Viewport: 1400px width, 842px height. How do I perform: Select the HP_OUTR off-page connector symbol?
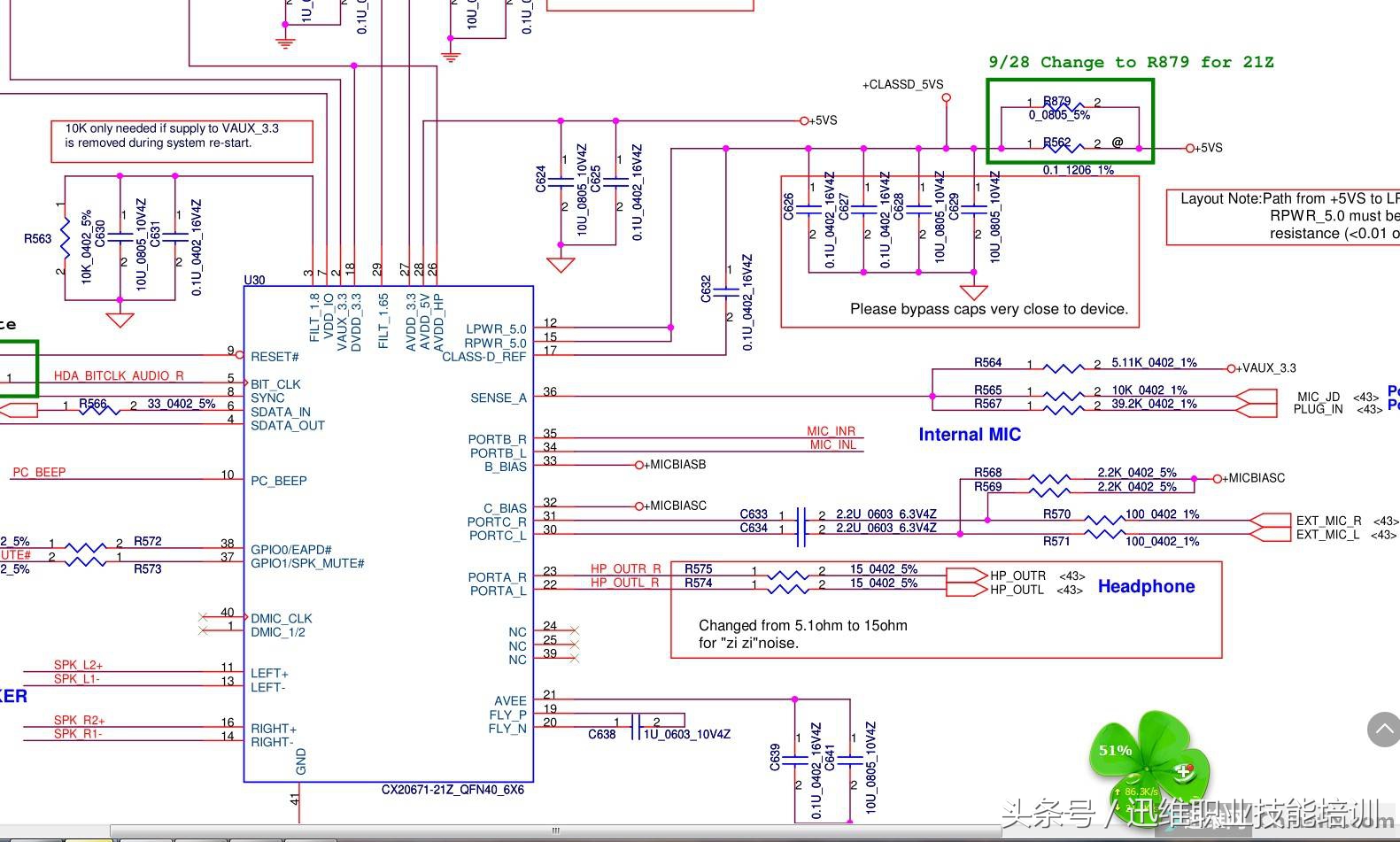pyautogui.click(x=967, y=575)
